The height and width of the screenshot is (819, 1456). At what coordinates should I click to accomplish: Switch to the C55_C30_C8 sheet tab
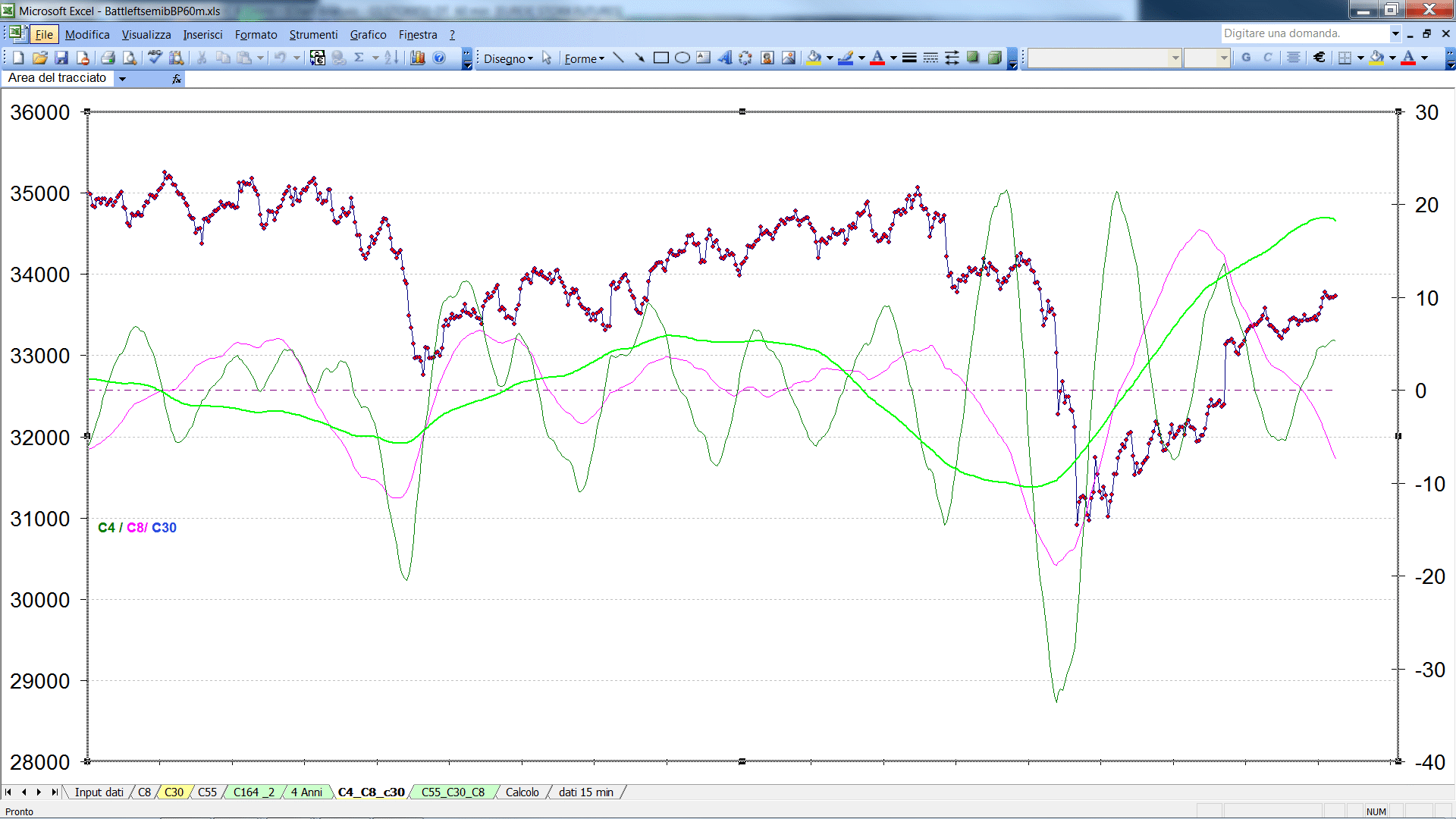click(x=453, y=792)
